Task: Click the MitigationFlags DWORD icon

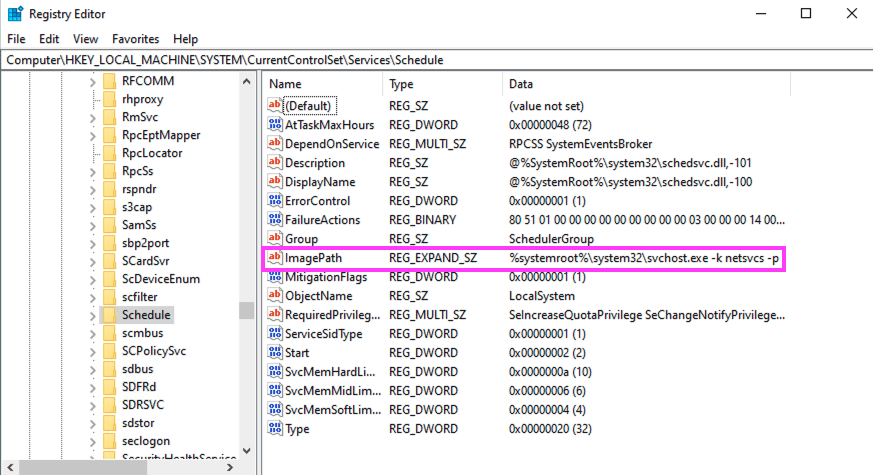Action: click(x=274, y=277)
